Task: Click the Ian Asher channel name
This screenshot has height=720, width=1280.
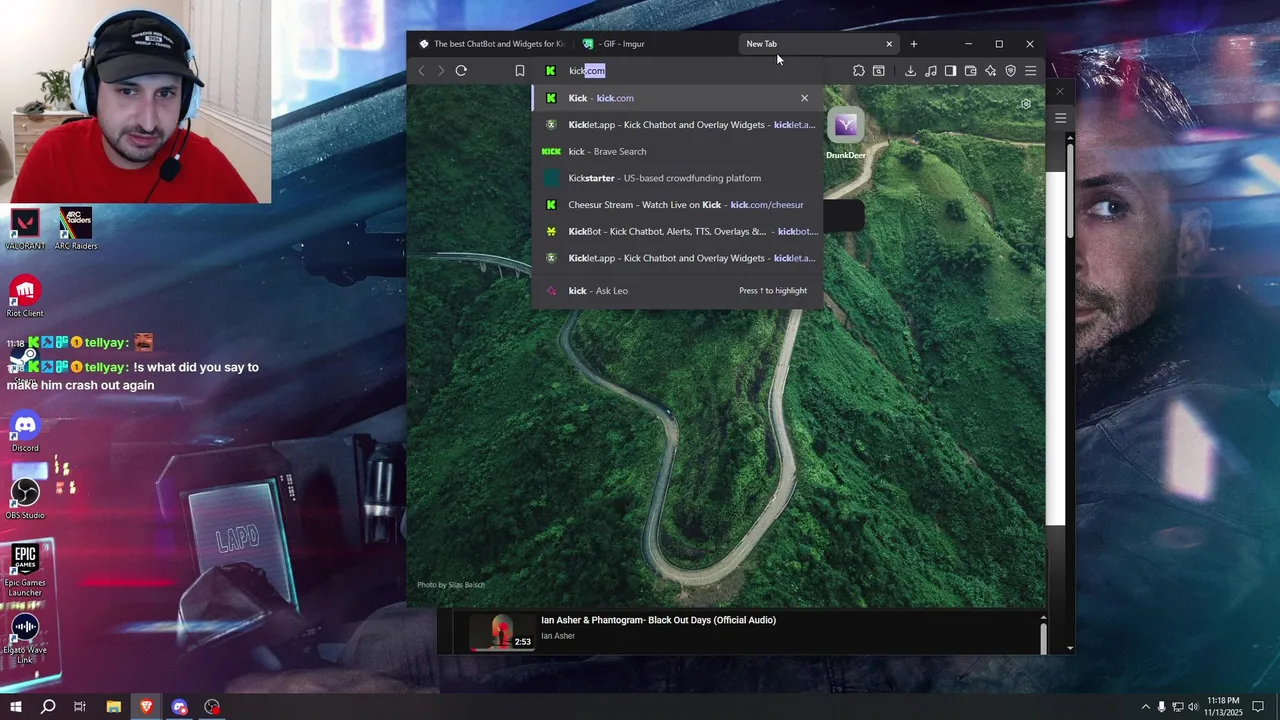Action: coord(558,636)
